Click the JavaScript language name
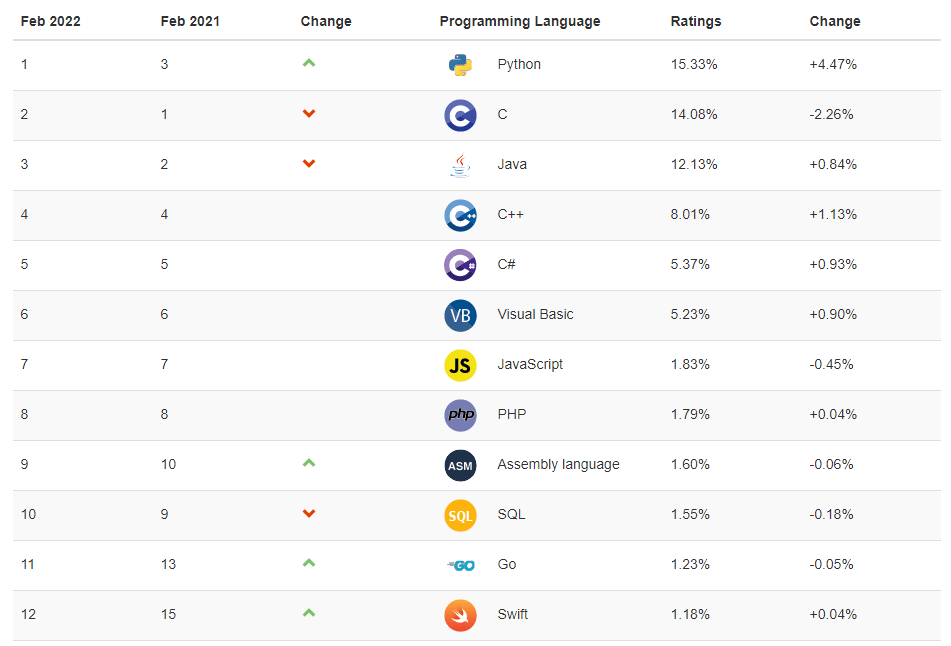 (x=530, y=364)
